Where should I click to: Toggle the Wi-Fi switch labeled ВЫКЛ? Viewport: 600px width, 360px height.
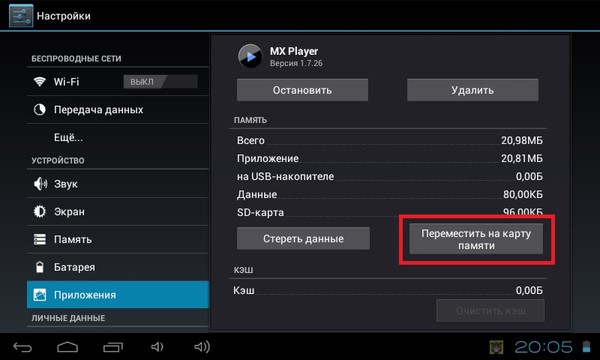(x=160, y=81)
